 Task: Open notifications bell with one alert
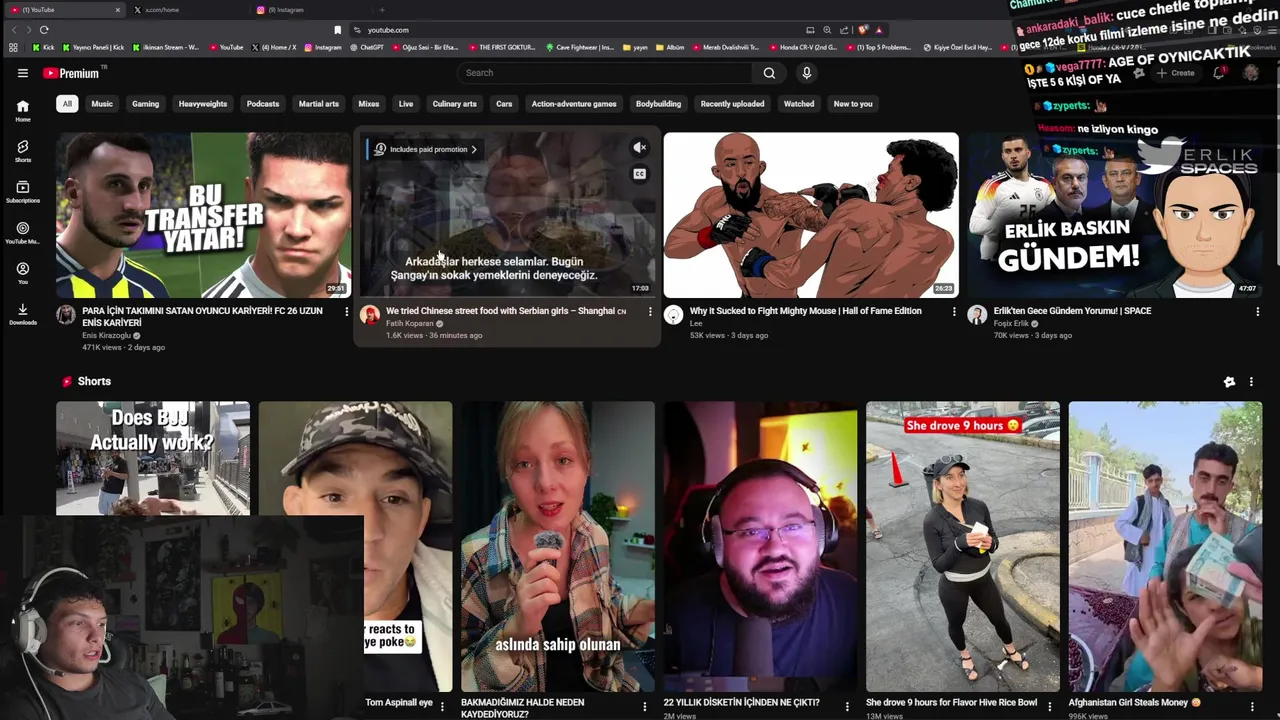(x=1219, y=73)
